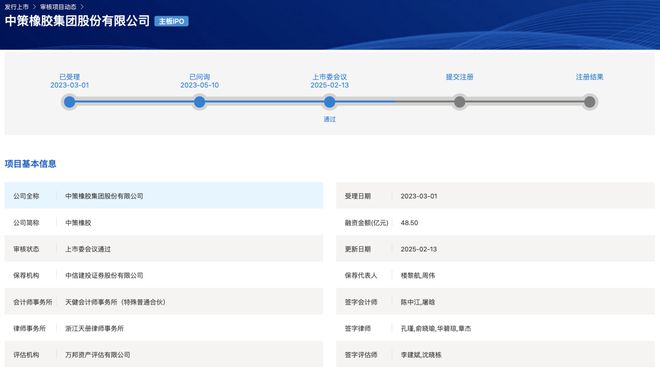Click the 评估机构 value 万邦资产评估有限公司
This screenshot has height=376, width=660.
pos(98,355)
